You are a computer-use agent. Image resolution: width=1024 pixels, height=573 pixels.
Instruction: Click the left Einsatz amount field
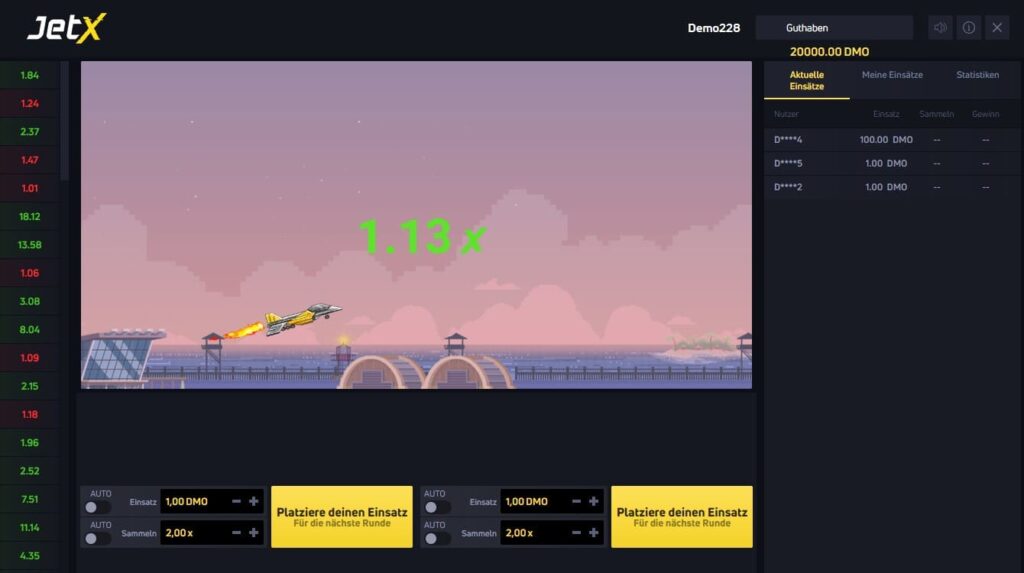click(195, 501)
